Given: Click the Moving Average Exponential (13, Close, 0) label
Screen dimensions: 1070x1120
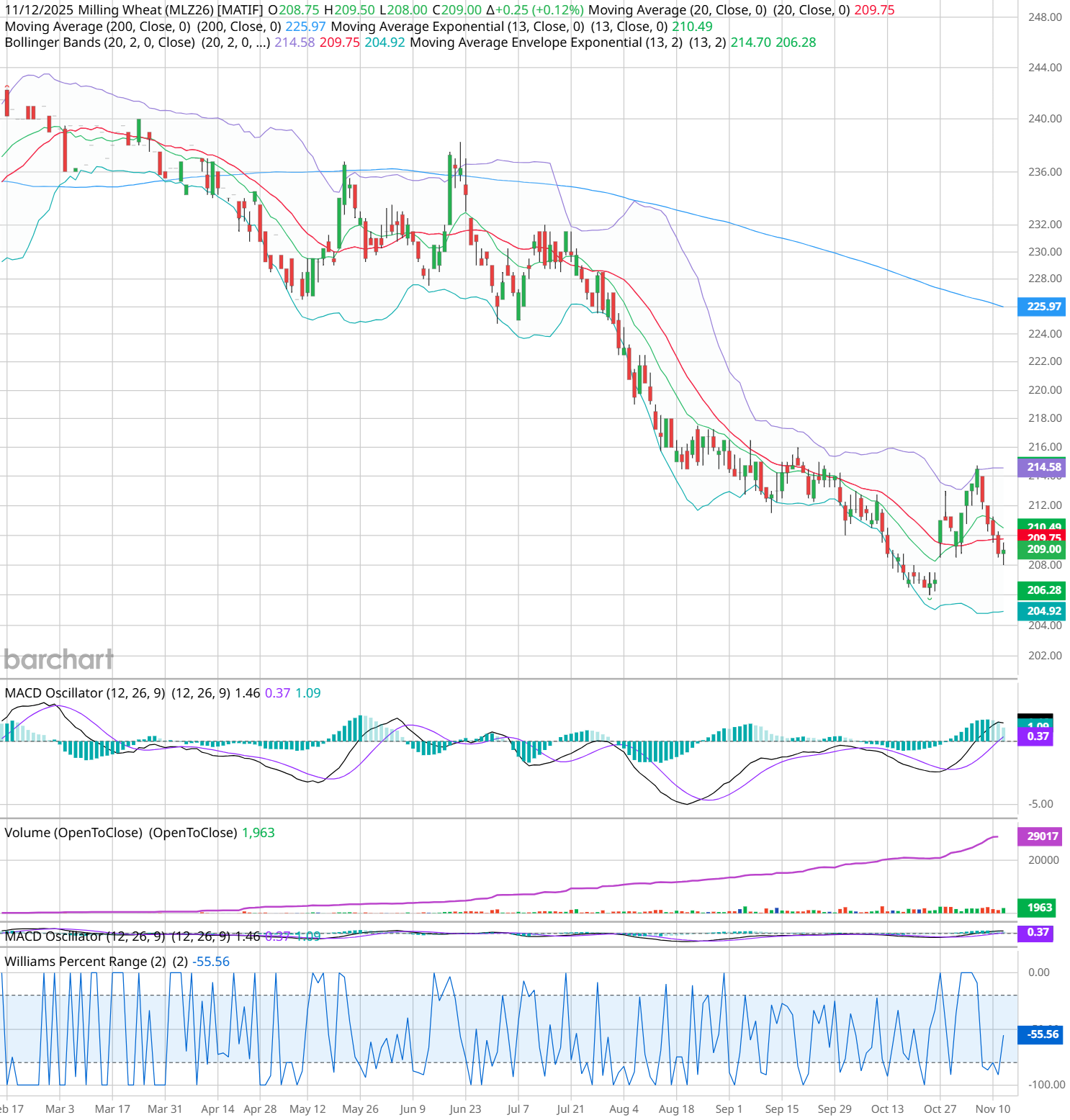Looking at the screenshot, I should click(457, 27).
